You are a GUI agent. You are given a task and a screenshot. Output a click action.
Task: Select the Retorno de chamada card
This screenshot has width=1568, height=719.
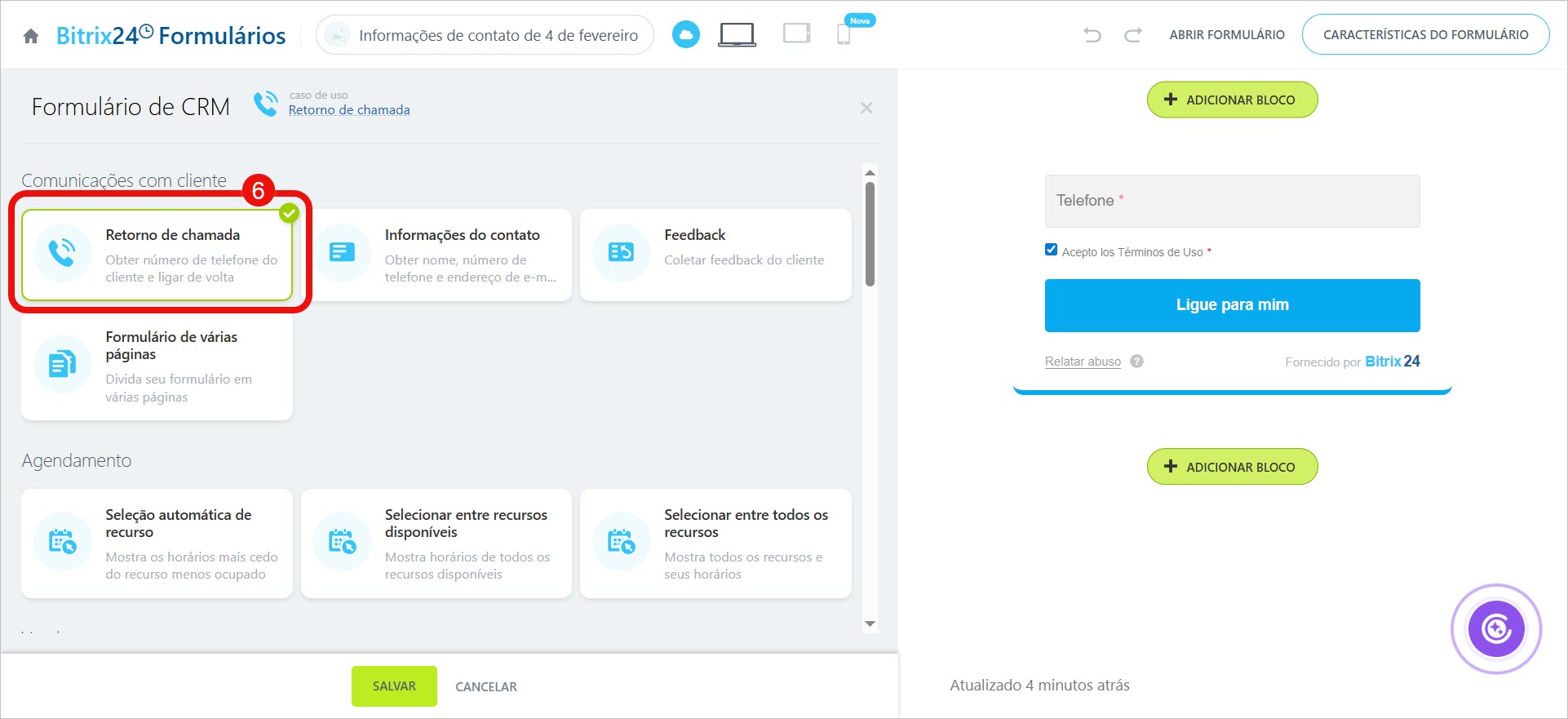pos(157,255)
